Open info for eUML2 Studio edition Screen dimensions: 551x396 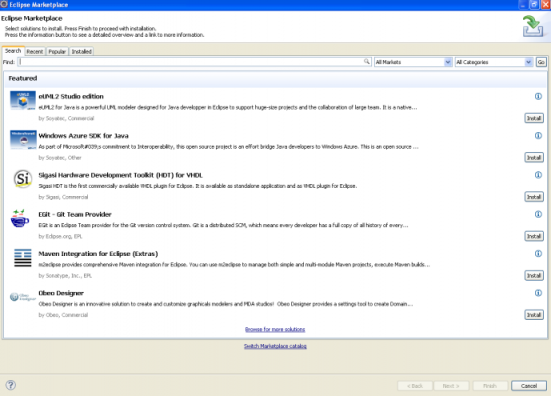[x=538, y=96]
